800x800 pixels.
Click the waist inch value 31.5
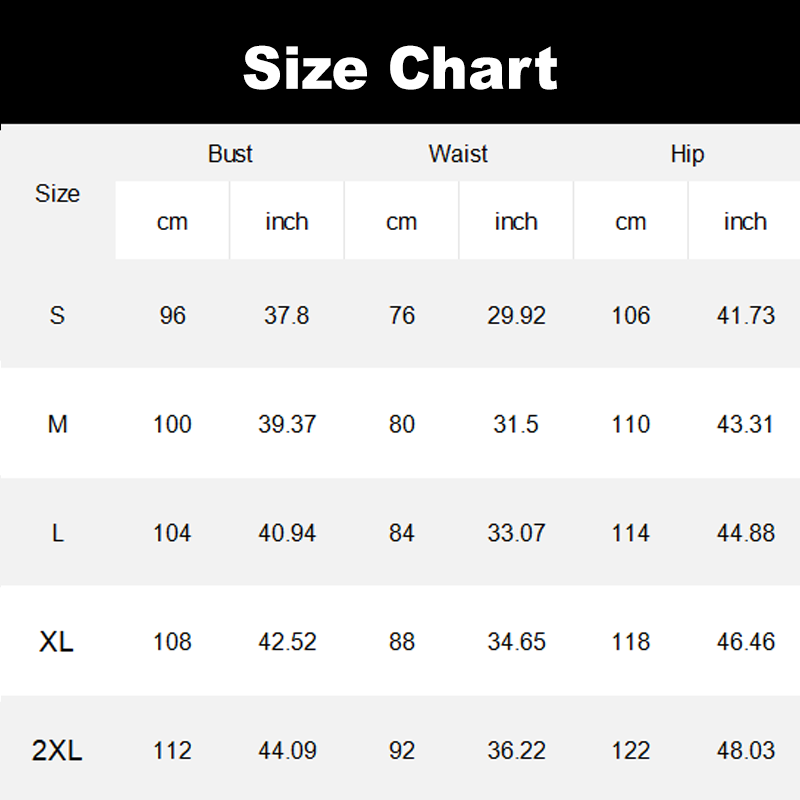pos(516,424)
